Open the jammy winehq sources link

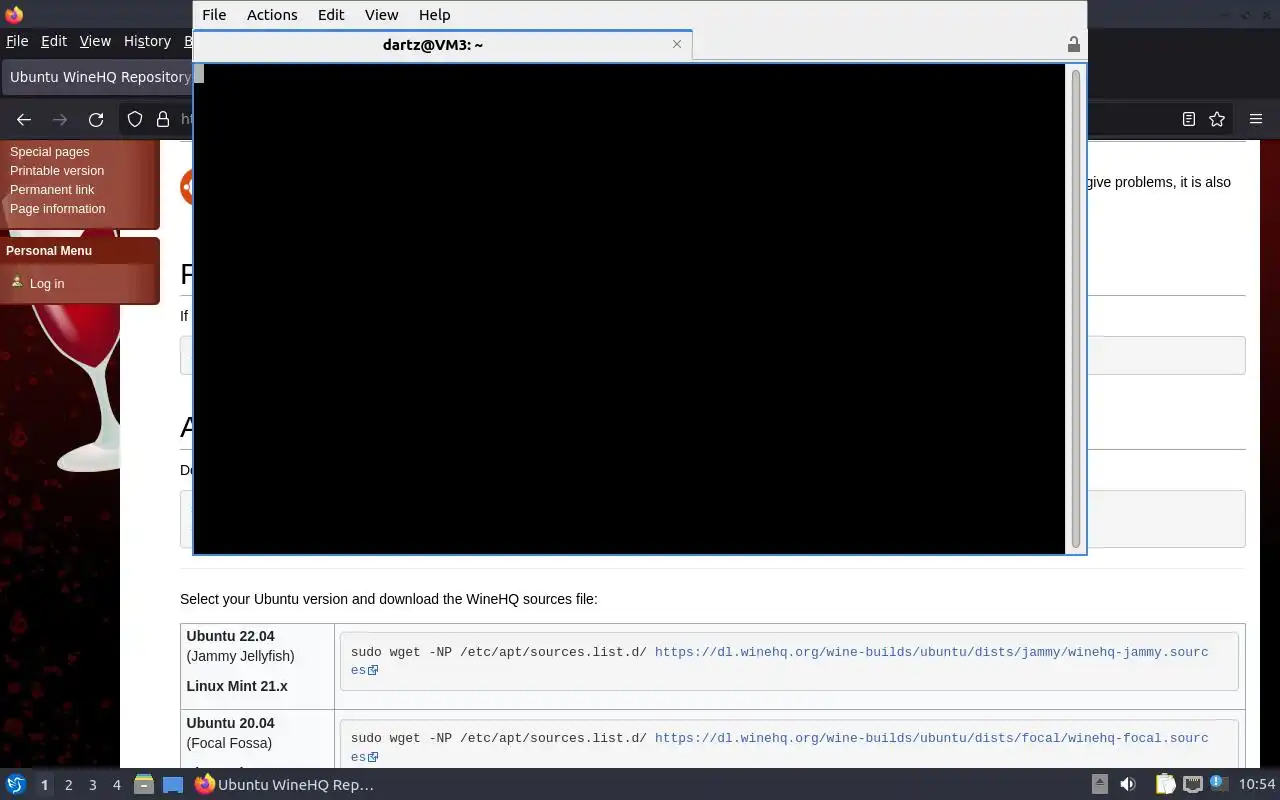780,661
